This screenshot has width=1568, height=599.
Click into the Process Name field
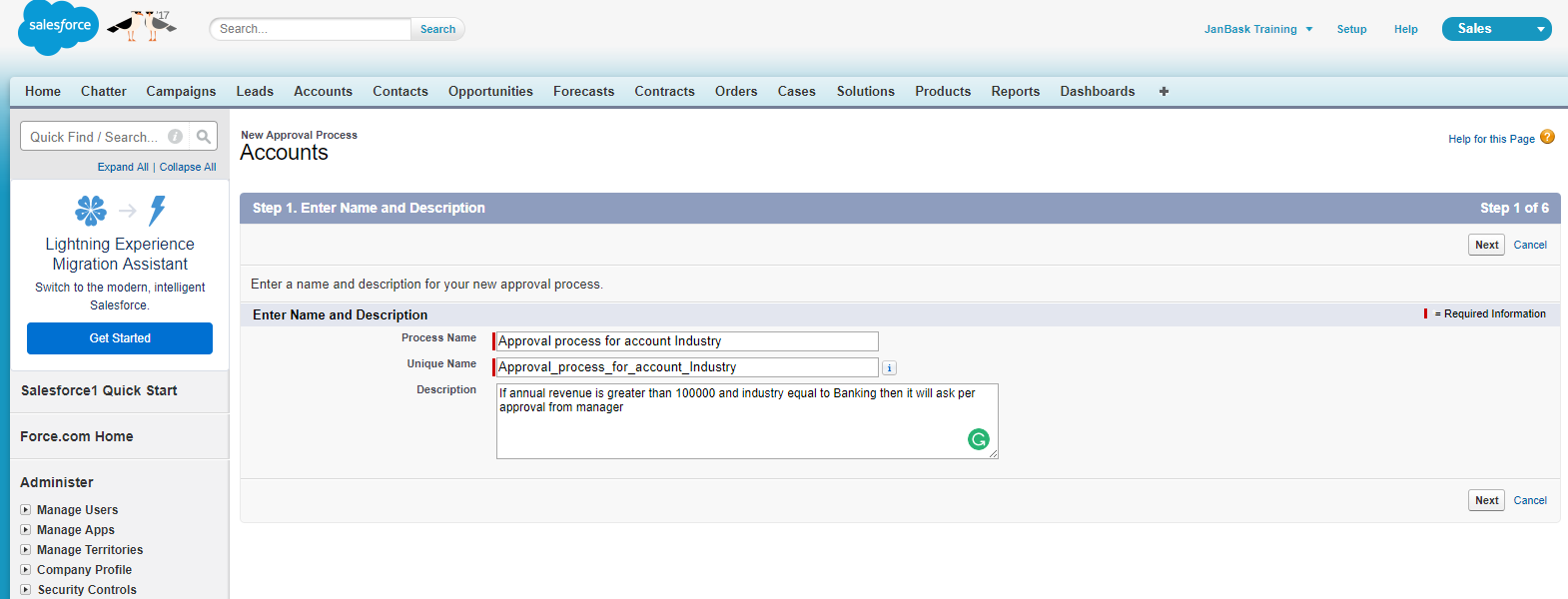[686, 341]
